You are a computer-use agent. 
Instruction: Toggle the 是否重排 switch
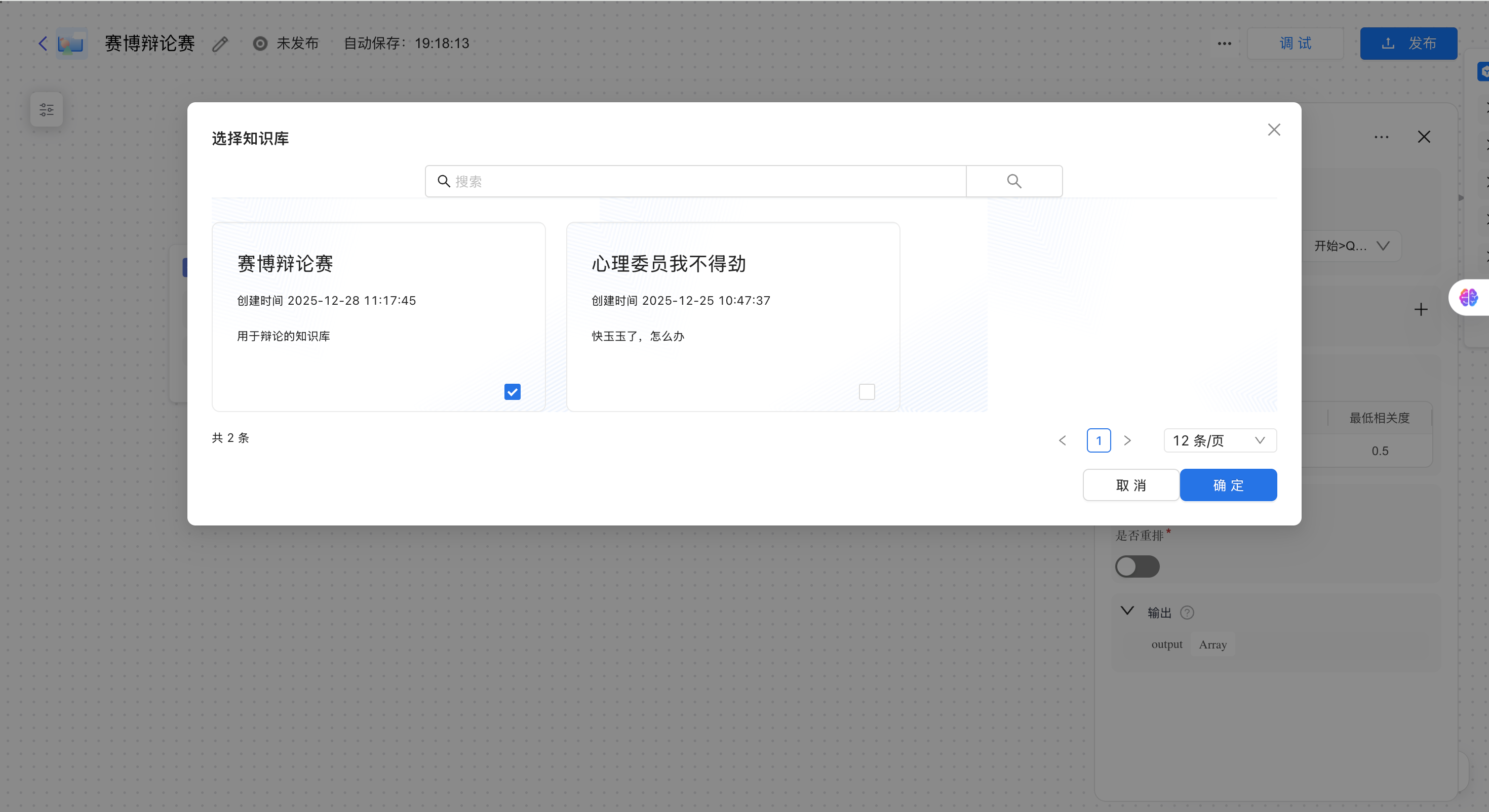tap(1137, 566)
